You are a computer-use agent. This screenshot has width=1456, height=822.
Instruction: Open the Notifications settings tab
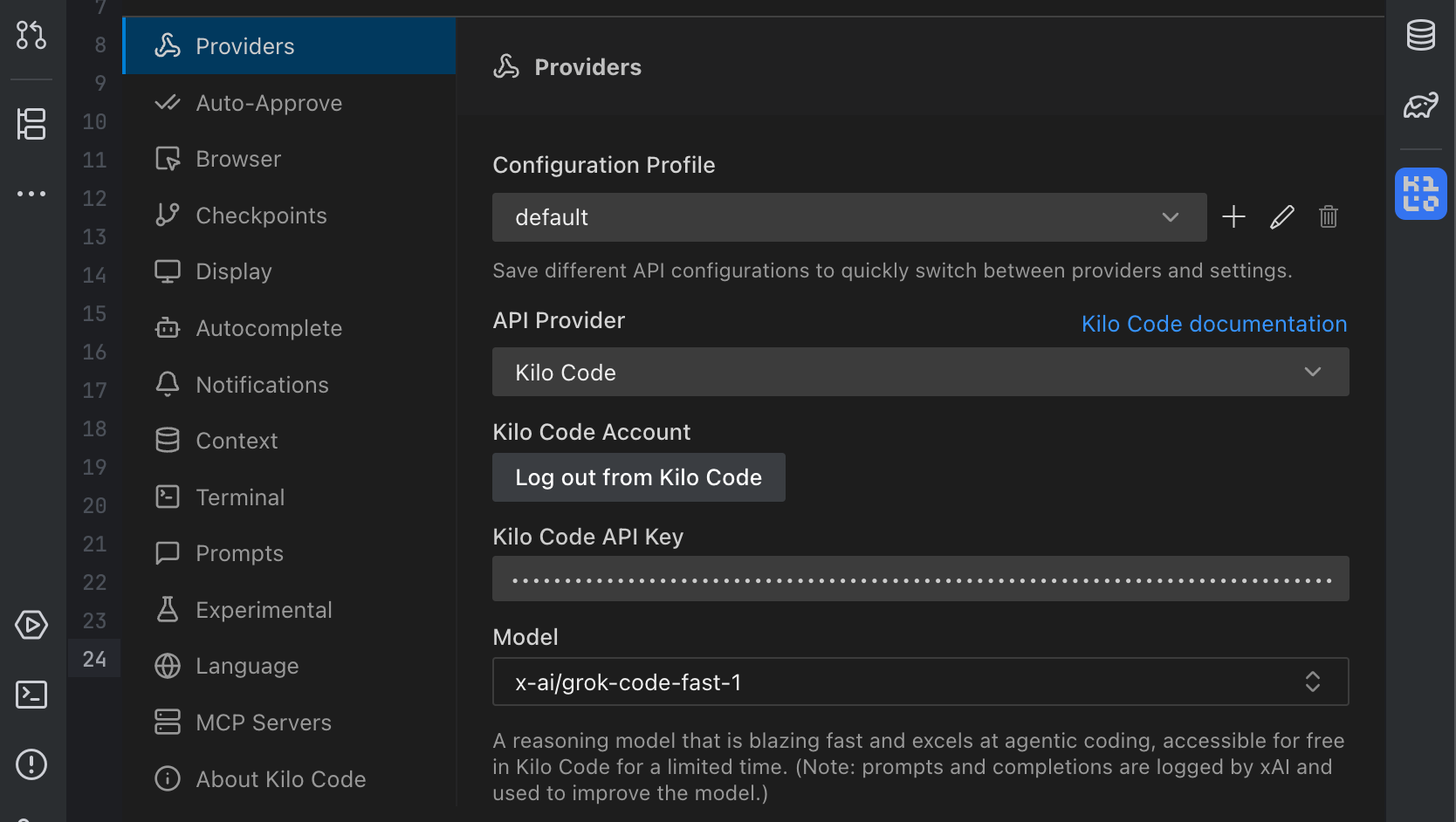coord(290,385)
